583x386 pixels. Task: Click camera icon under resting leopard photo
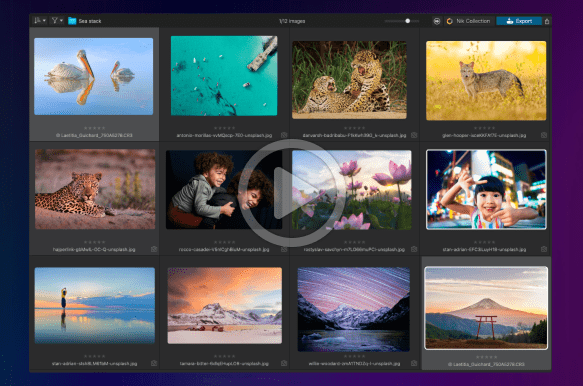[x=154, y=249]
